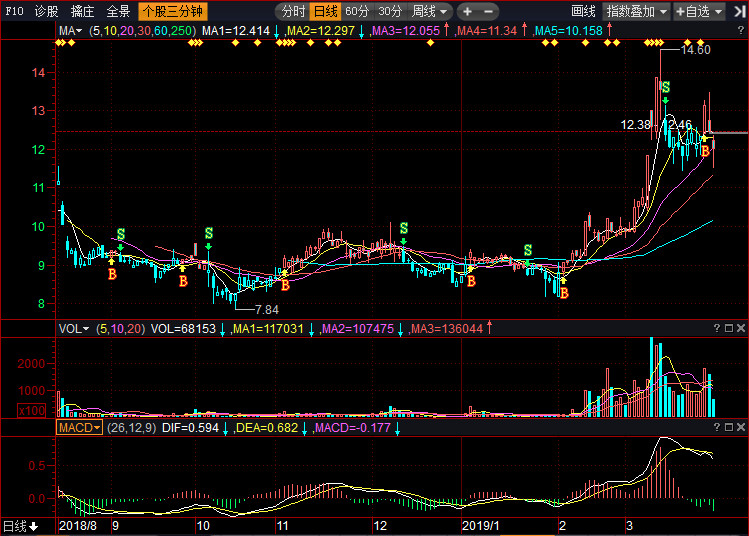Open help for the MACD panel

(715, 427)
